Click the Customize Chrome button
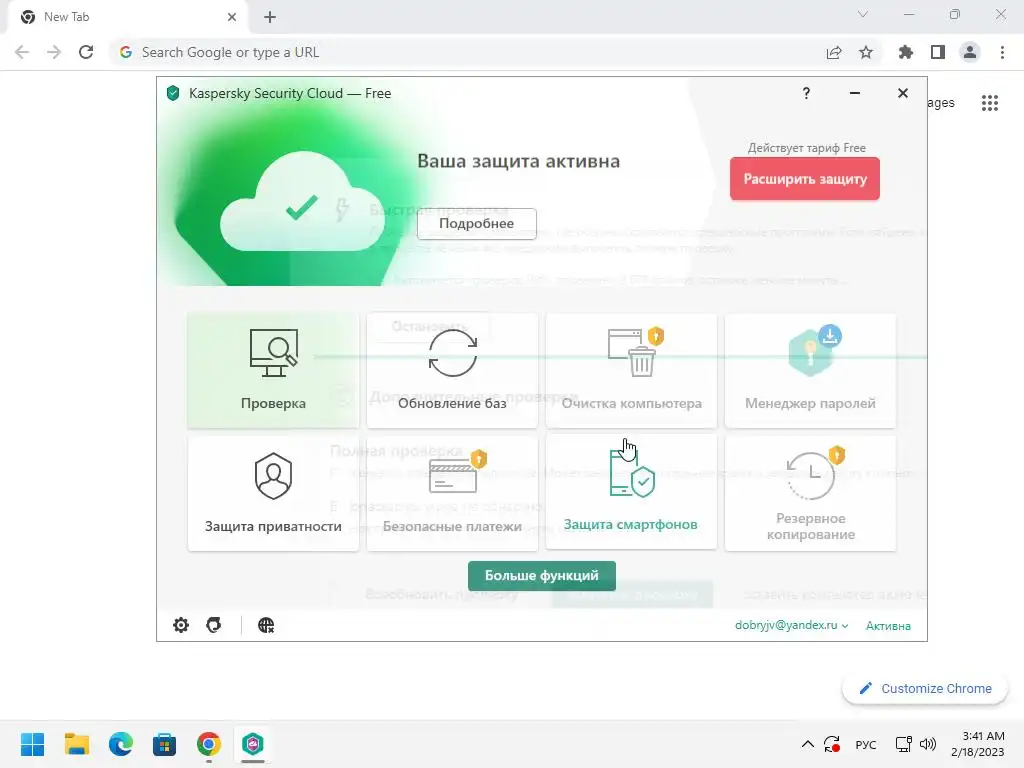The image size is (1024, 768). (925, 688)
